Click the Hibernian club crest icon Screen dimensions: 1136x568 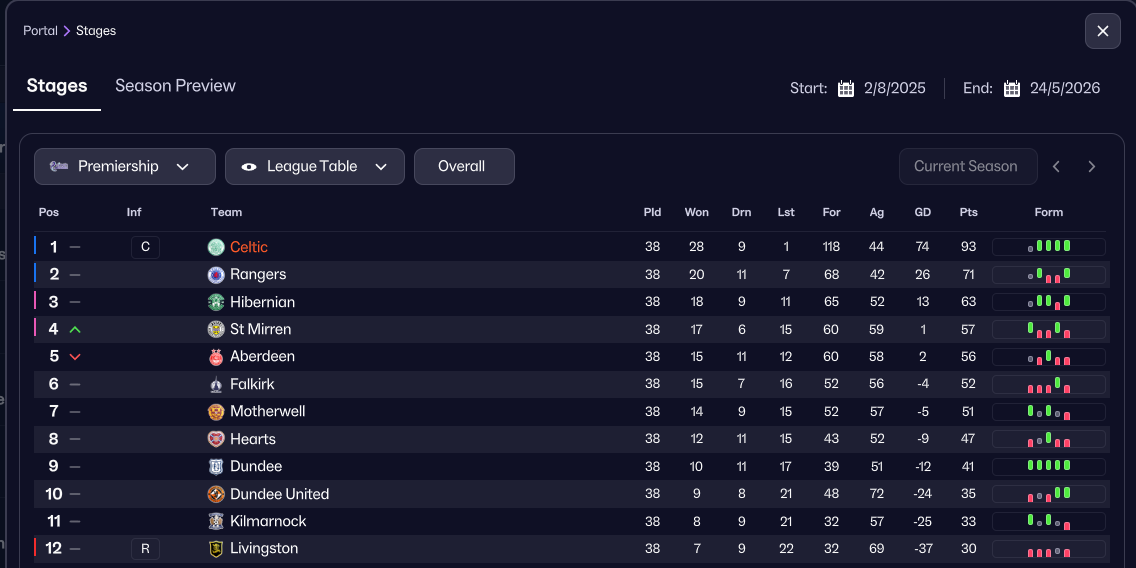[x=216, y=302]
